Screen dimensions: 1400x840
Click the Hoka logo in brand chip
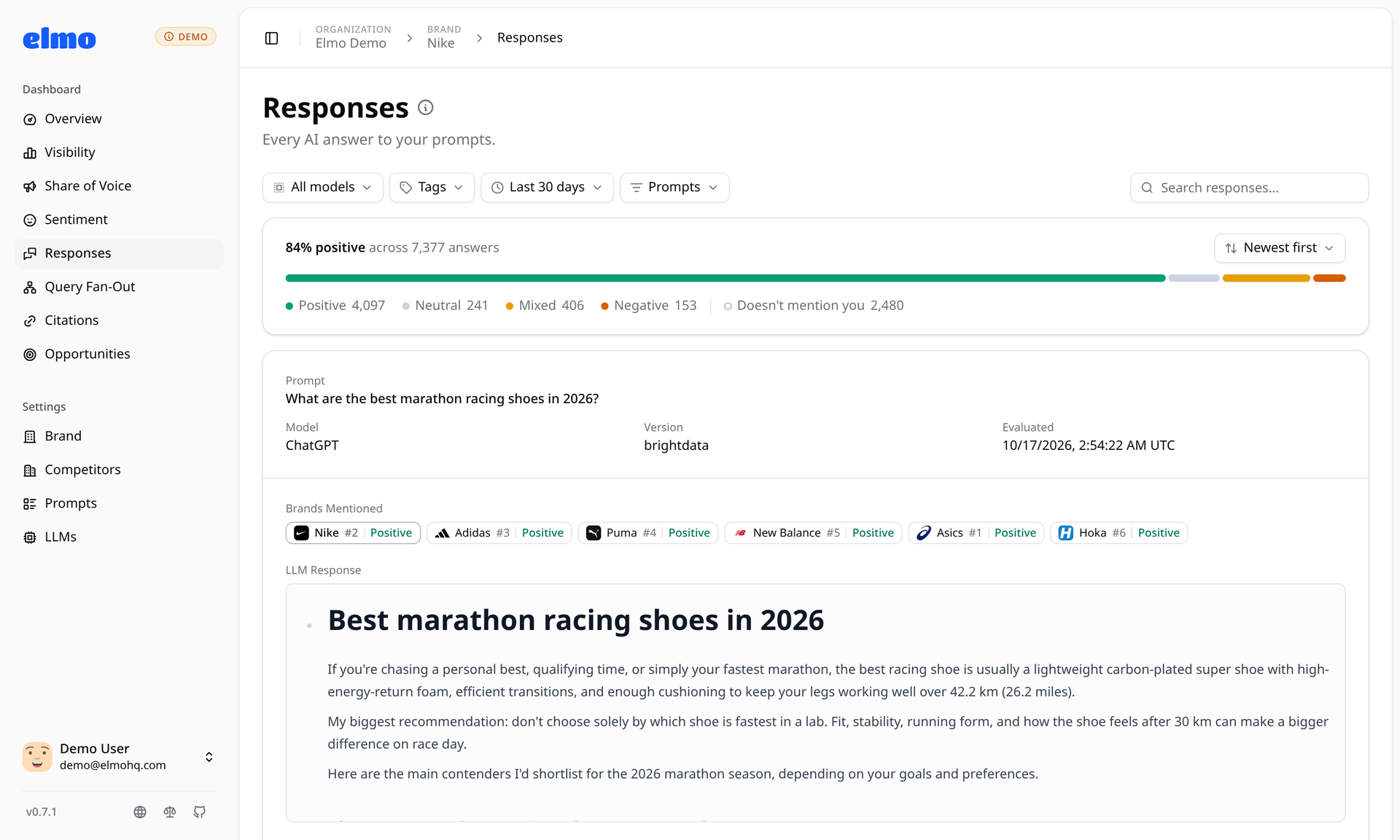tap(1065, 533)
